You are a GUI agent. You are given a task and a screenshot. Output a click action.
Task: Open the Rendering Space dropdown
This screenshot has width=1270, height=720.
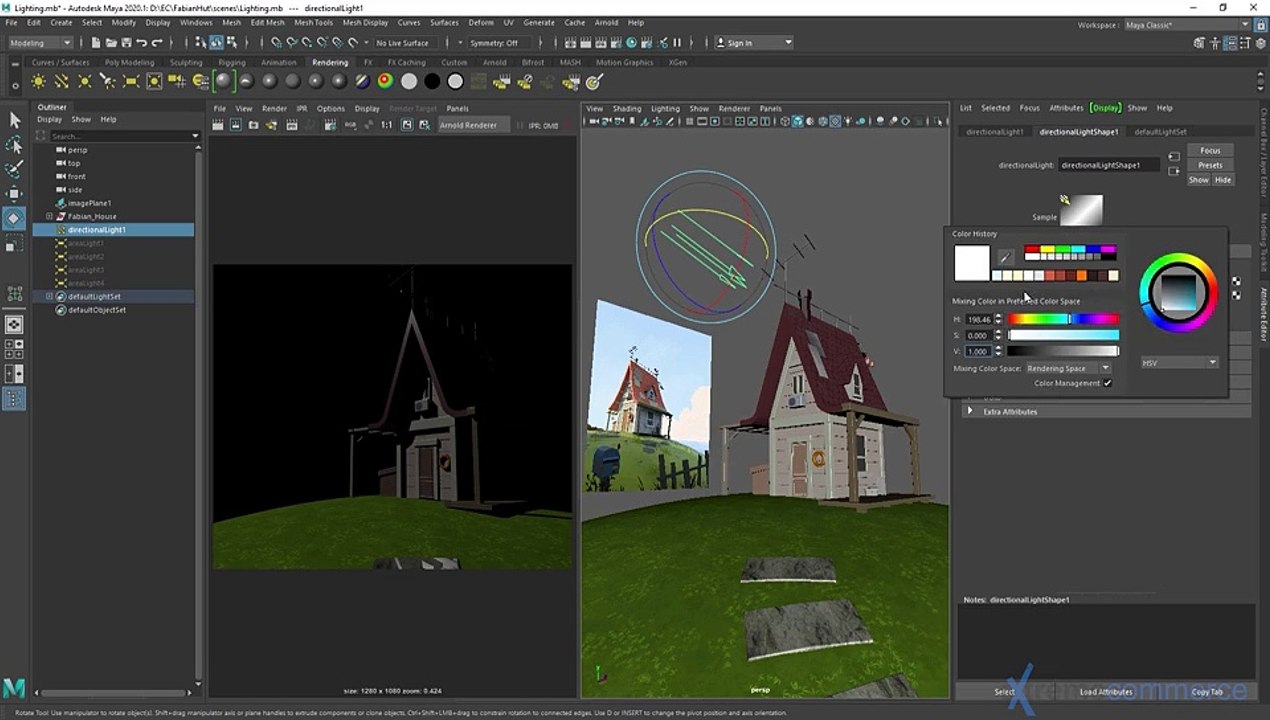coord(1068,368)
